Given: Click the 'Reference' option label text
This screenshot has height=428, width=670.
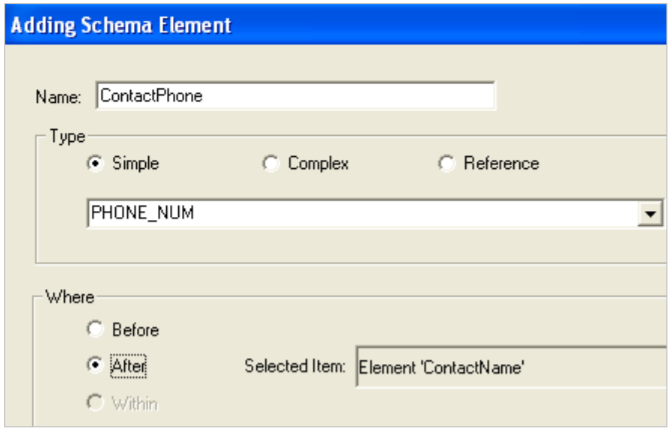Looking at the screenshot, I should pos(501,164).
